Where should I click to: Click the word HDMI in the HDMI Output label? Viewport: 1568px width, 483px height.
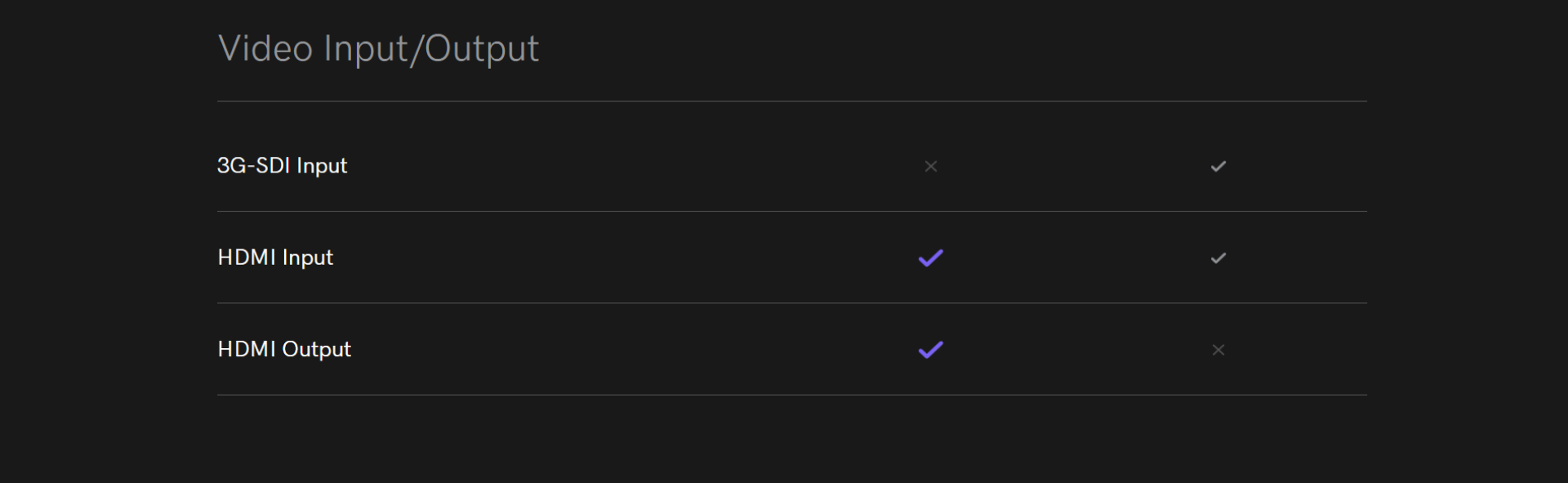(247, 349)
